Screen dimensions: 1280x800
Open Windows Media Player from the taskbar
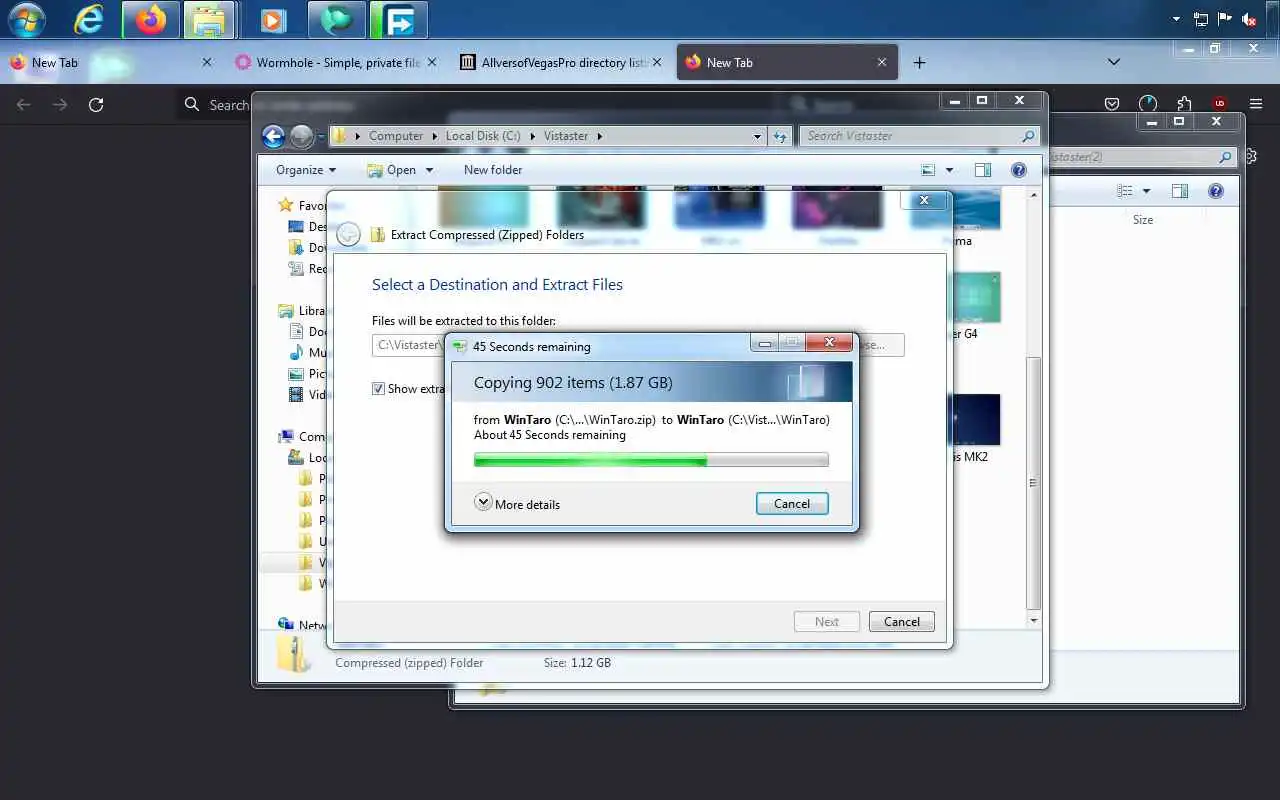tap(272, 19)
